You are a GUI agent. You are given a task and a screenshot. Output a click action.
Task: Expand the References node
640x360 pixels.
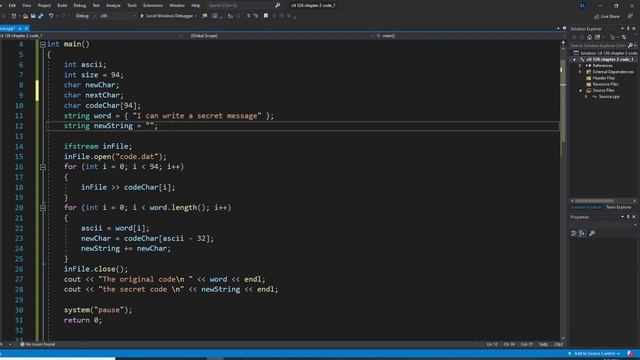pos(580,66)
